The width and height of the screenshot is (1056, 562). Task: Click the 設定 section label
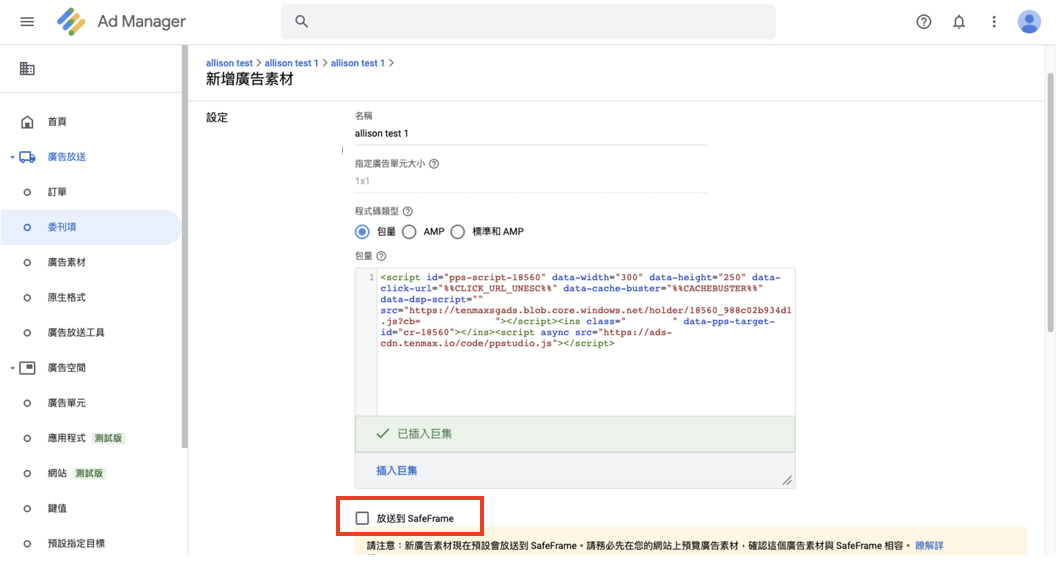coord(217,117)
